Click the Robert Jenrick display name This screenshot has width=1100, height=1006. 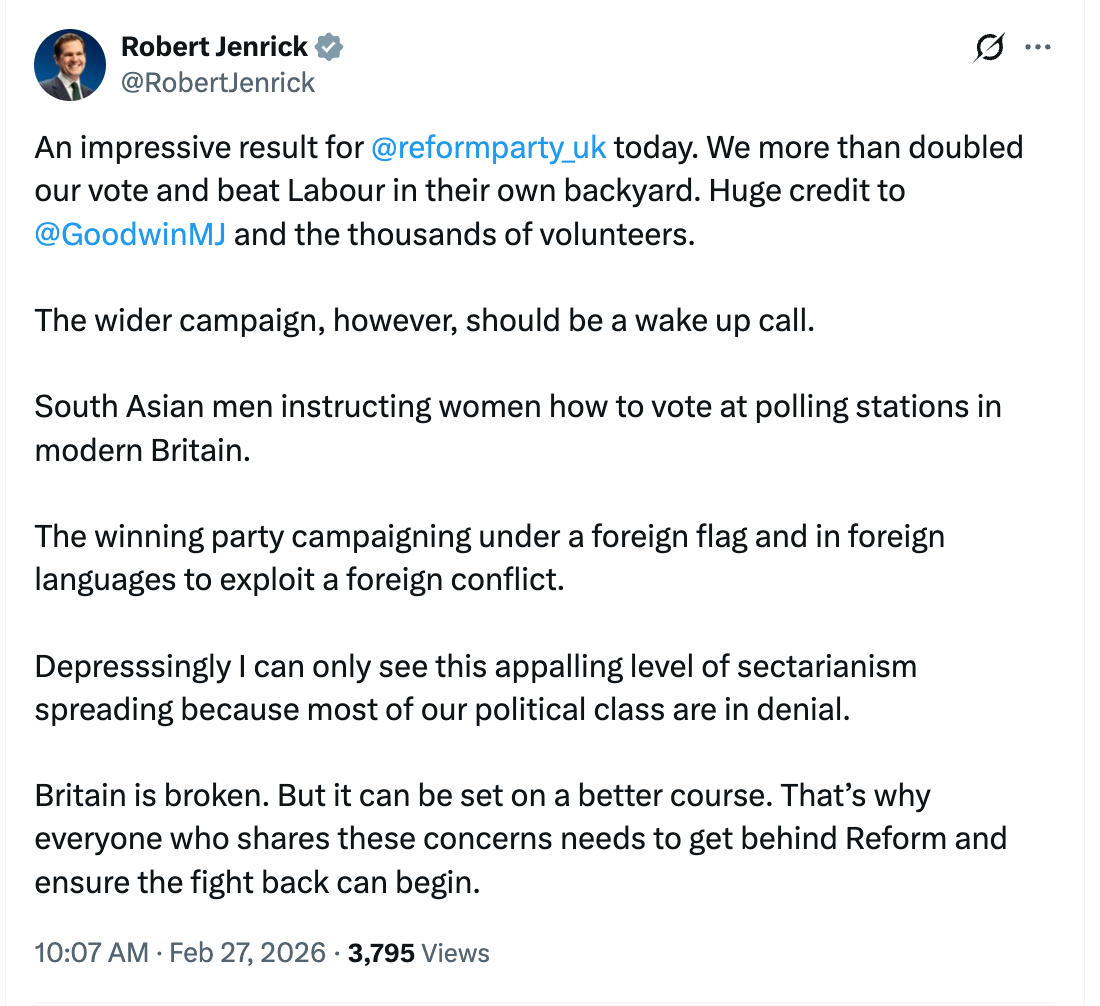pos(214,46)
